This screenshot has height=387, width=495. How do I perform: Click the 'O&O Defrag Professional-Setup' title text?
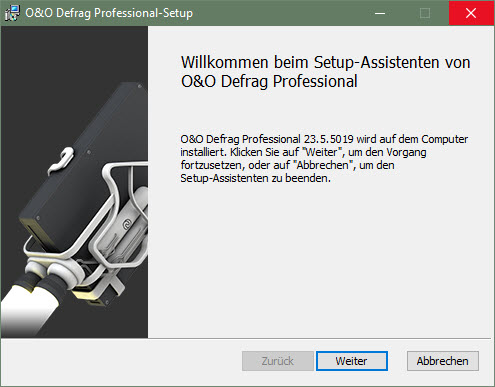coord(109,13)
